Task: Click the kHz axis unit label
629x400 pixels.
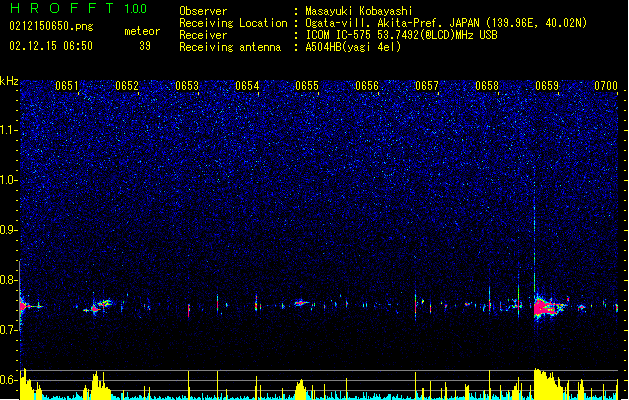Action: (x=9, y=81)
